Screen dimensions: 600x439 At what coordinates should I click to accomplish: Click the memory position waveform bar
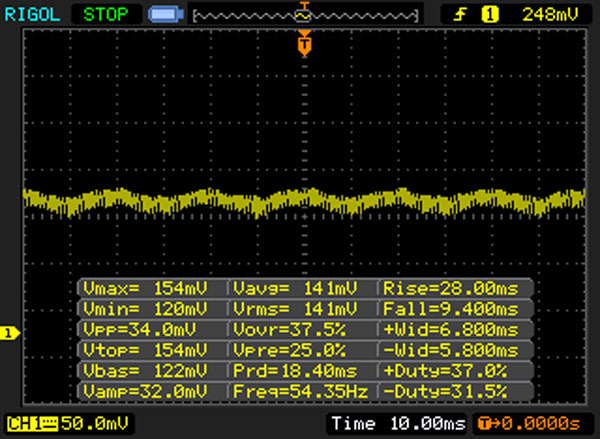(x=305, y=16)
